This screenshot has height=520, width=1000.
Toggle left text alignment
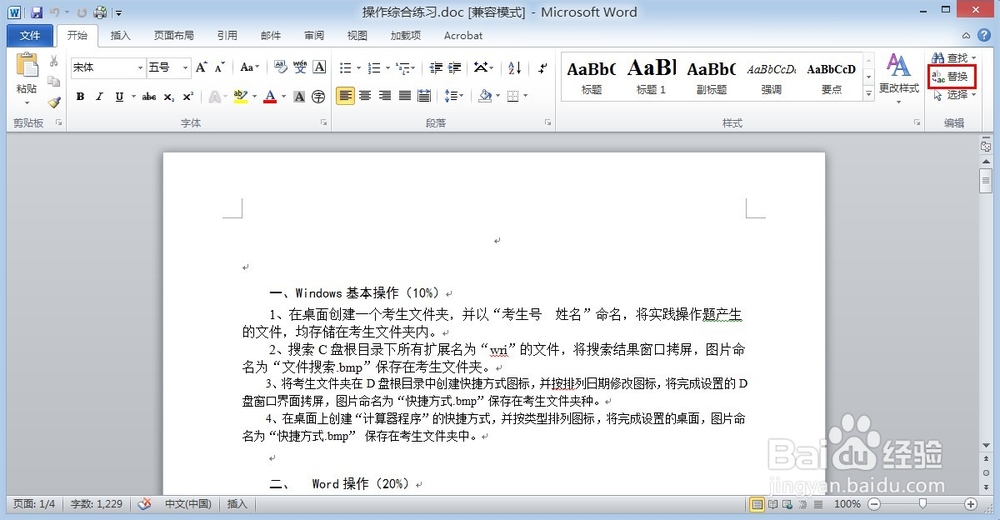point(345,96)
